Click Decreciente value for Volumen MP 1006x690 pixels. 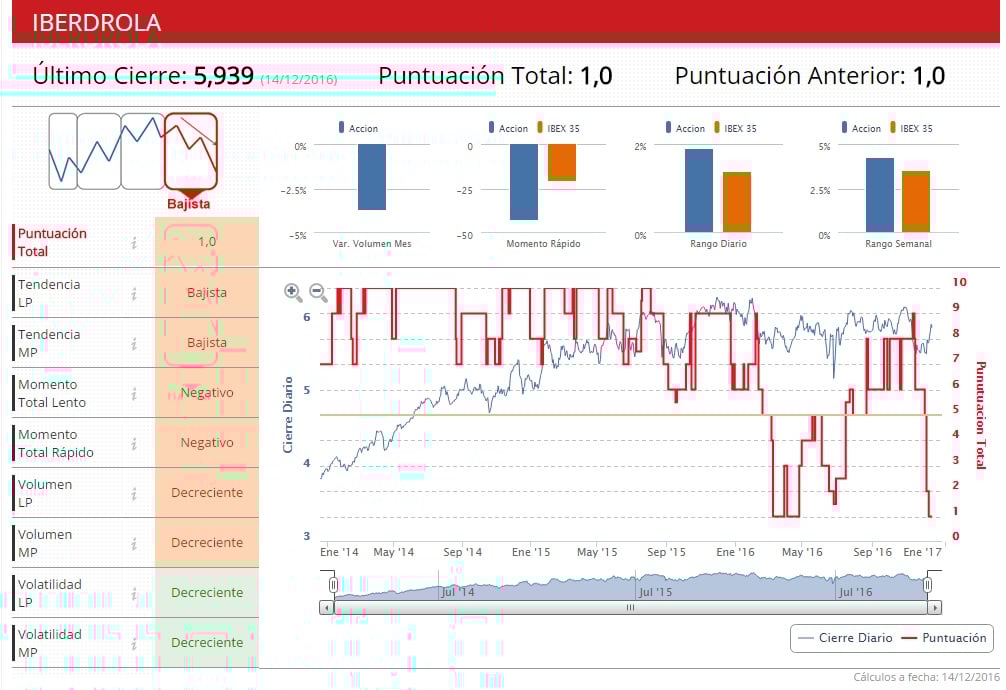207,543
